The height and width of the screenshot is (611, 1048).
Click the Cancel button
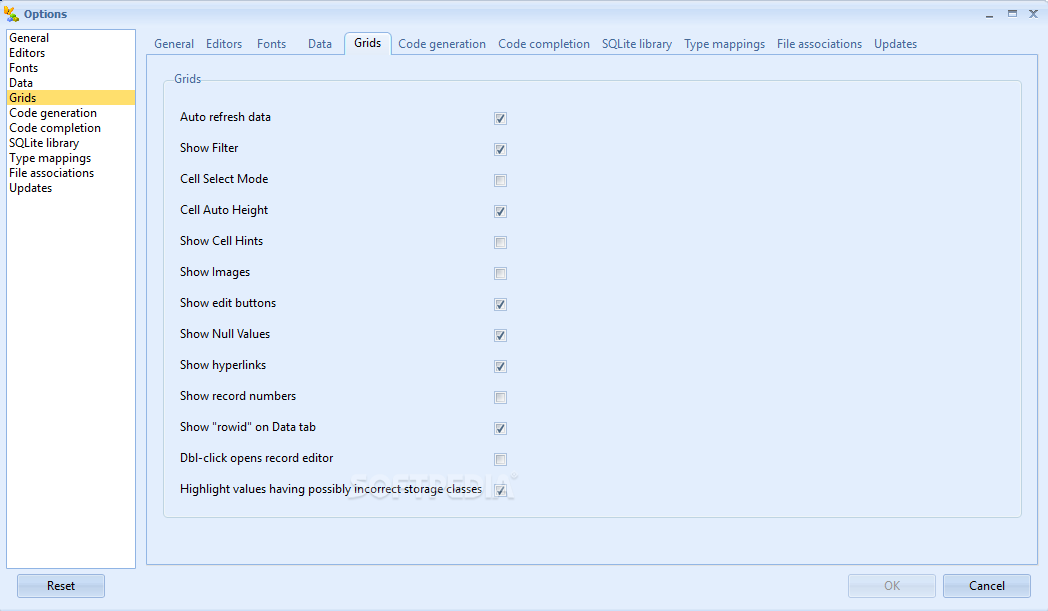(987, 586)
